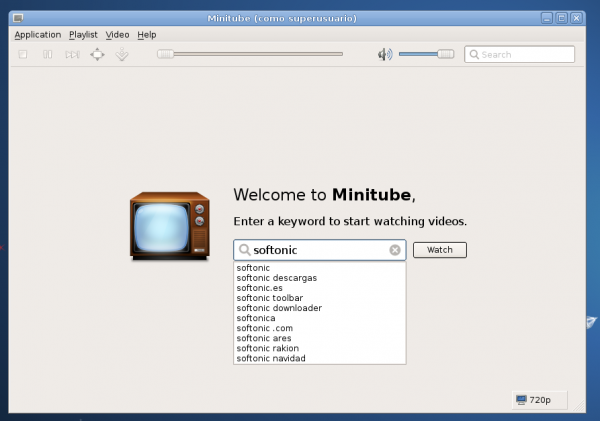Open the Video menu
Image resolution: width=600 pixels, height=421 pixels.
coord(117,34)
